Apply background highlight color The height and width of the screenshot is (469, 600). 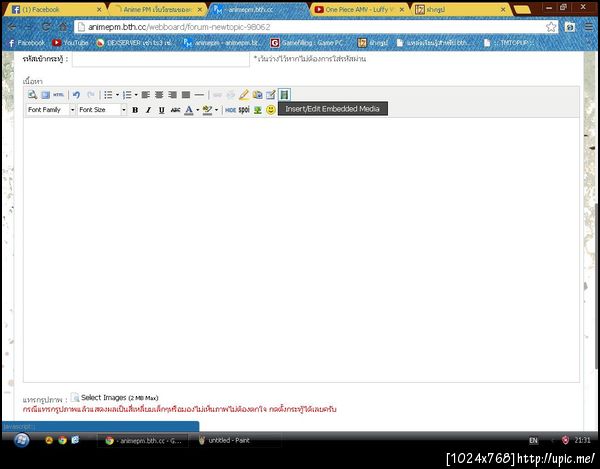(x=207, y=110)
